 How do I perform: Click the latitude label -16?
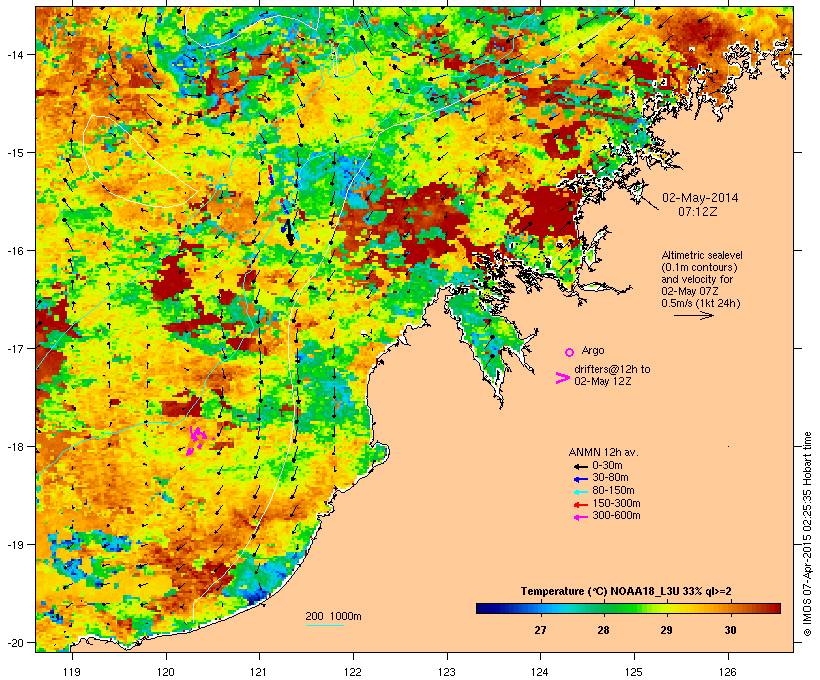click(x=14, y=251)
